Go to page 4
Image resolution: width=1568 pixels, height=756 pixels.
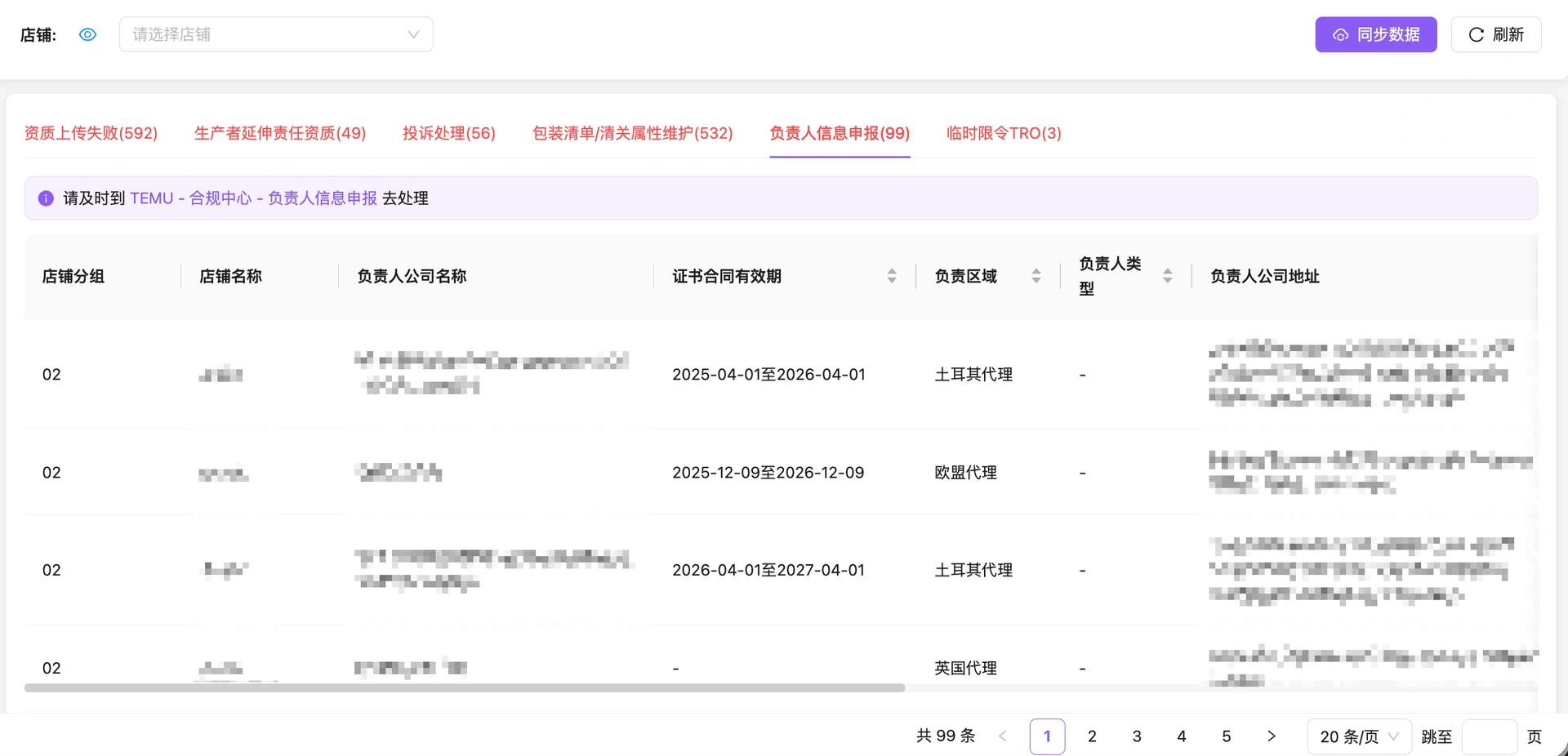[x=1182, y=736]
